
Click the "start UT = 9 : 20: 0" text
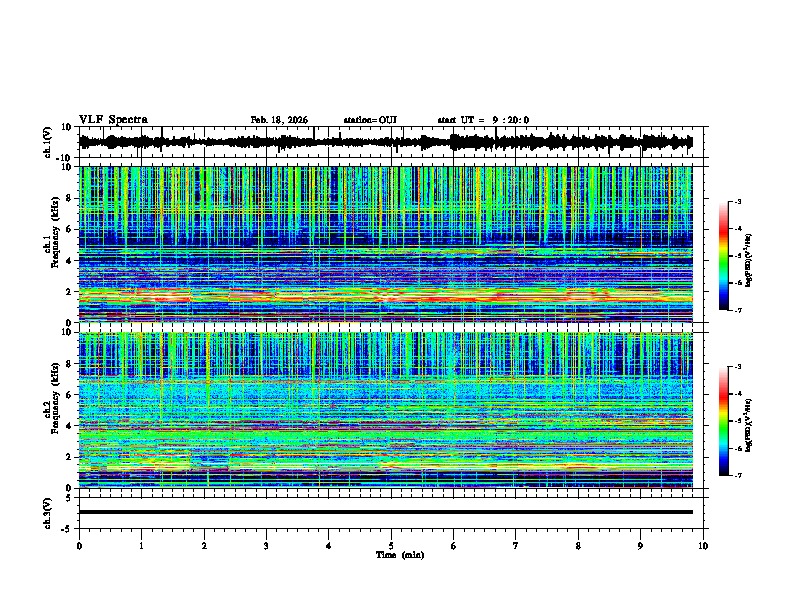[x=483, y=120]
